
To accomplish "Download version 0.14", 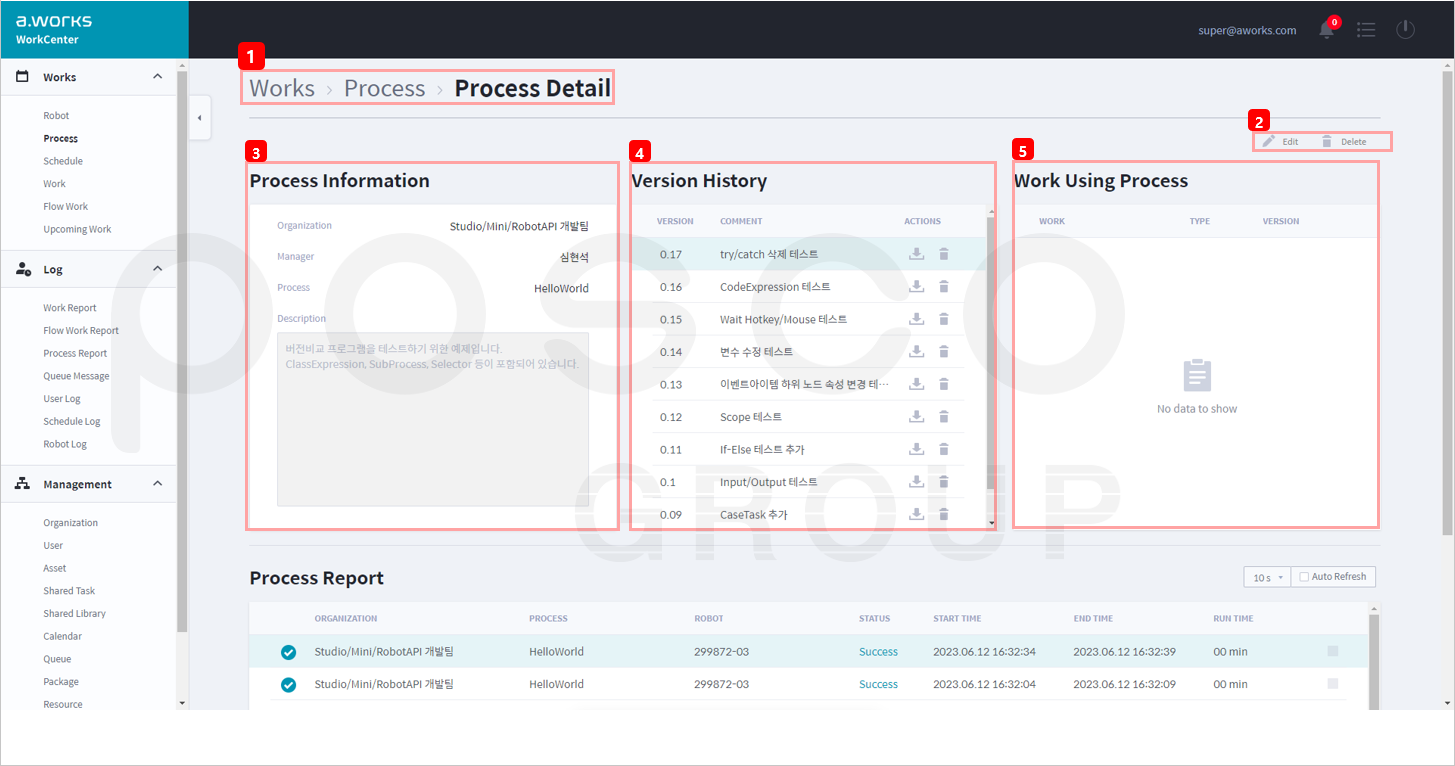I will (916, 352).
